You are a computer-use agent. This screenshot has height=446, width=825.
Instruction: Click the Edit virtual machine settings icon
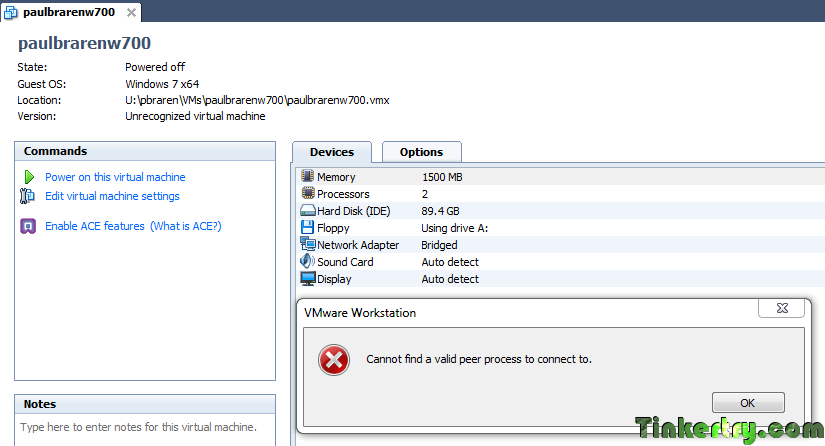pos(27,196)
